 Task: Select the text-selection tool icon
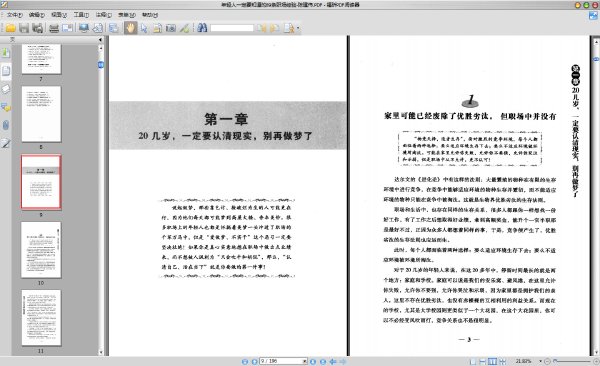(157, 28)
